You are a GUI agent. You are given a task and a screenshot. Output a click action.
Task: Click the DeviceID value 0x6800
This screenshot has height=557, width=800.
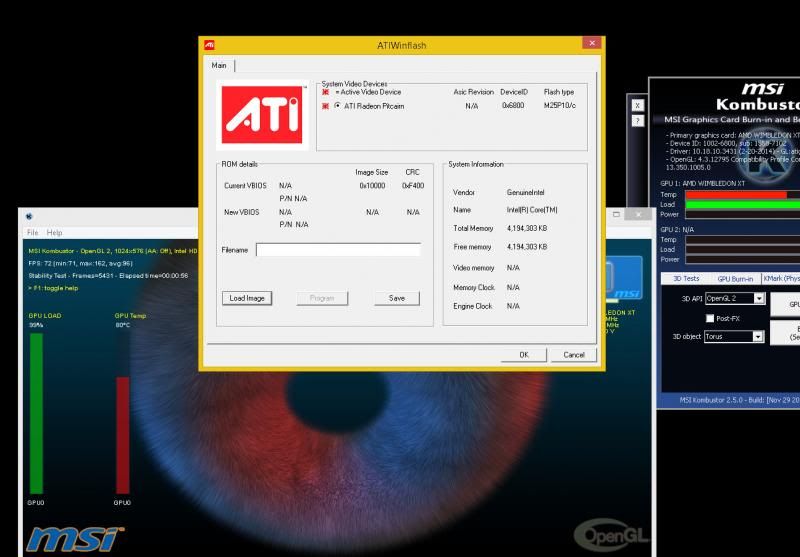[513, 106]
